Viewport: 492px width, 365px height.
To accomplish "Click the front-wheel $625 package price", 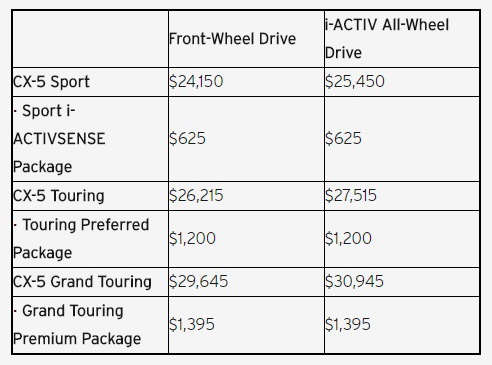I will tap(187, 138).
